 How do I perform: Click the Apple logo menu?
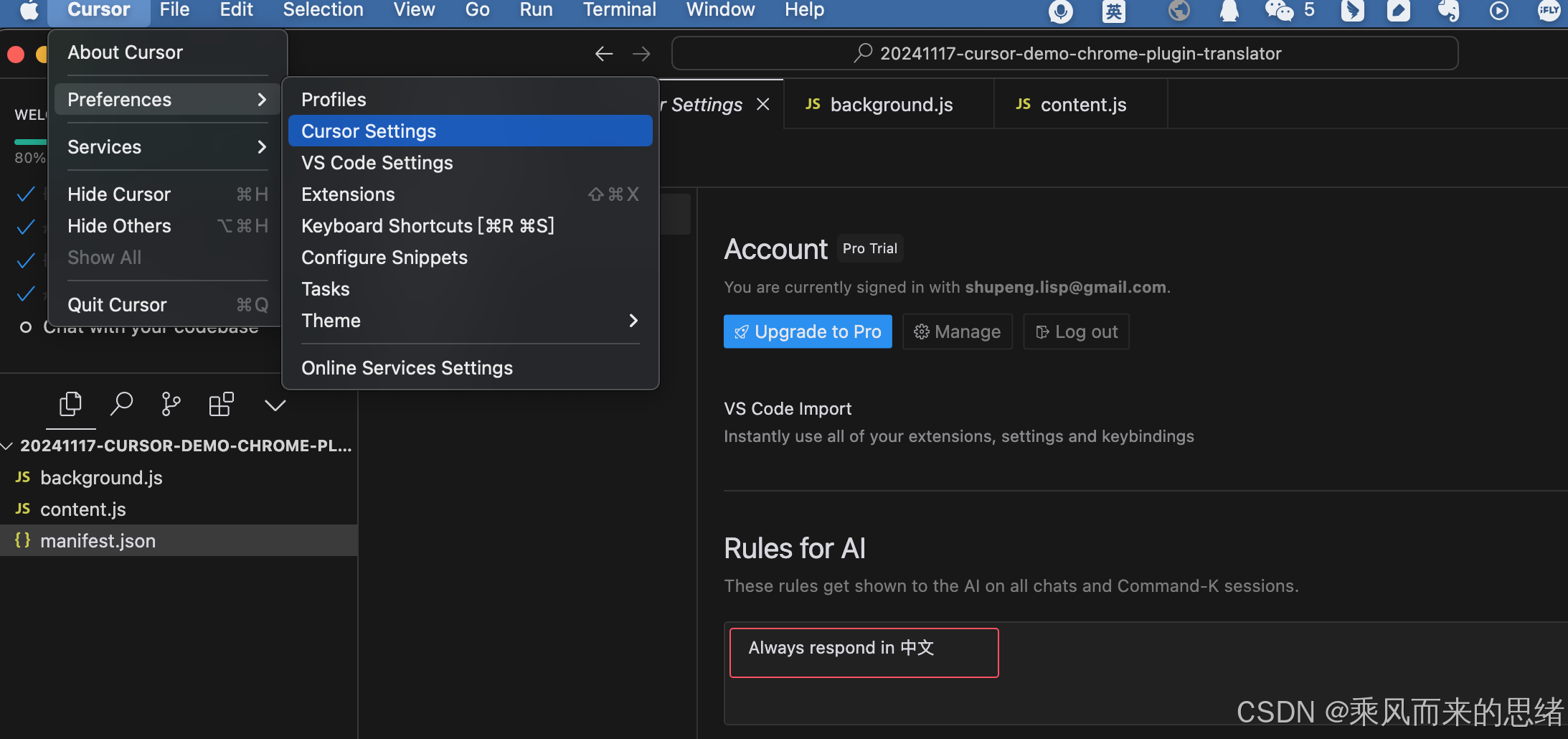(29, 10)
